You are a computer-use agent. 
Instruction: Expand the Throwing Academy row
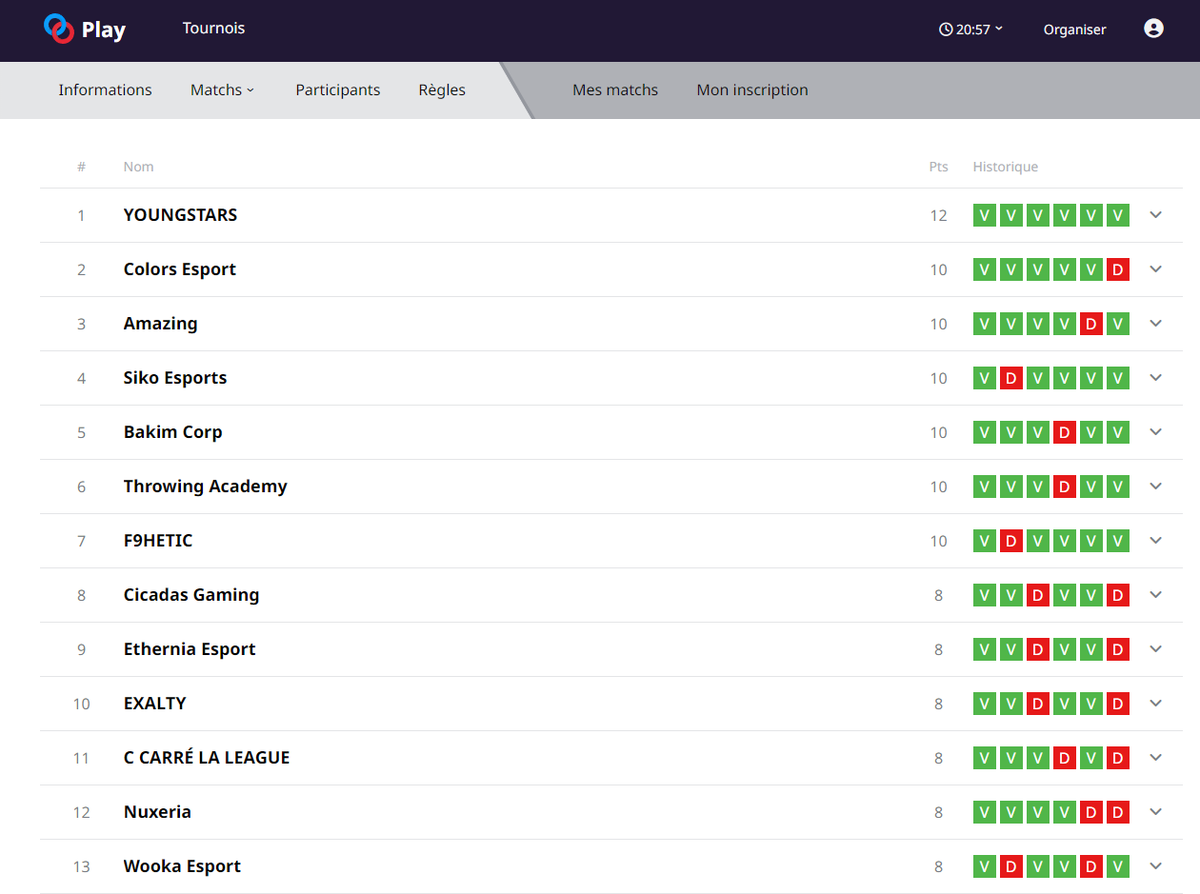[1156, 486]
